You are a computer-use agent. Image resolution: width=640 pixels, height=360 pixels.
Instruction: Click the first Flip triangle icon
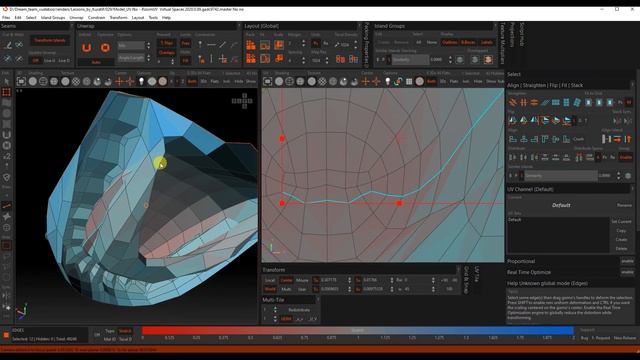(512, 120)
